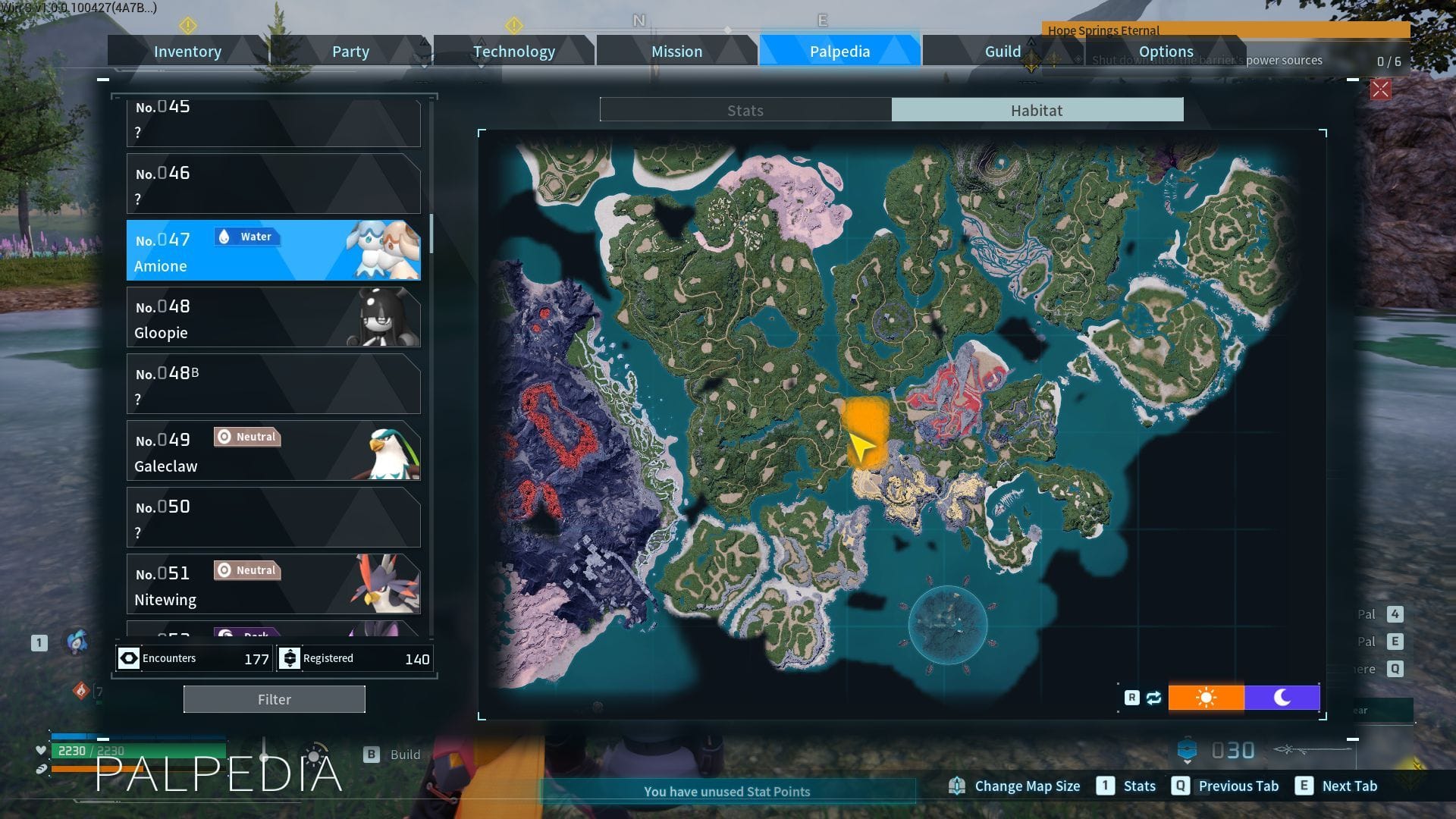Click the Encounters eye icon
Image resolution: width=1456 pixels, height=819 pixels.
click(129, 658)
